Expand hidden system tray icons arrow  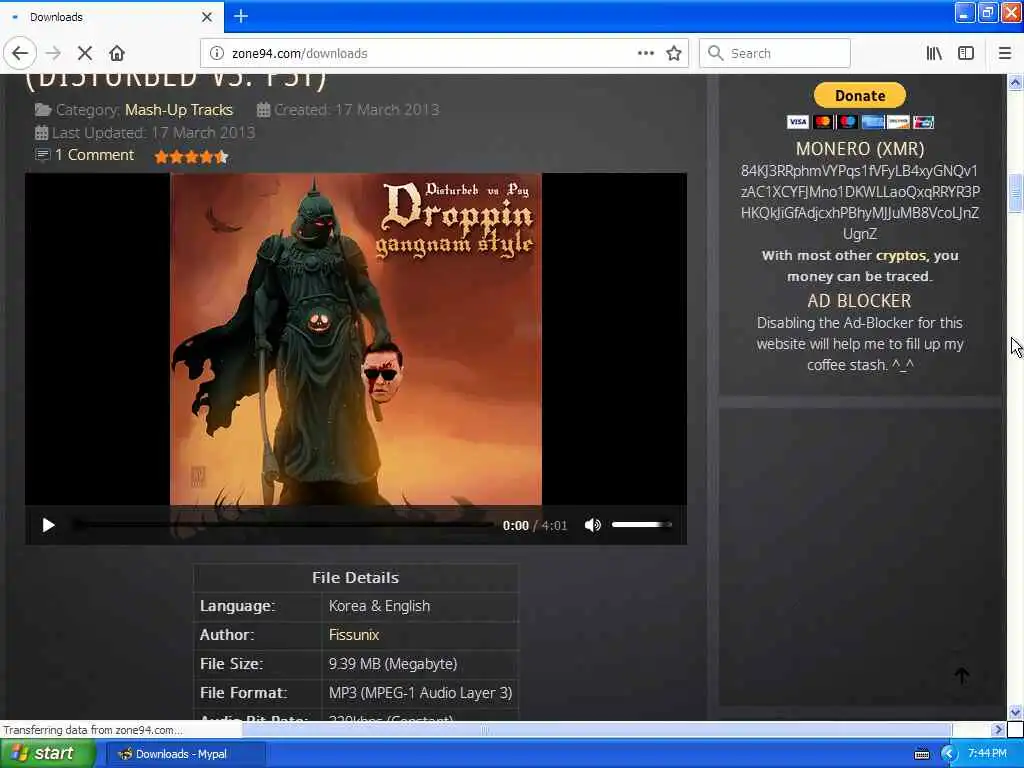coord(948,754)
